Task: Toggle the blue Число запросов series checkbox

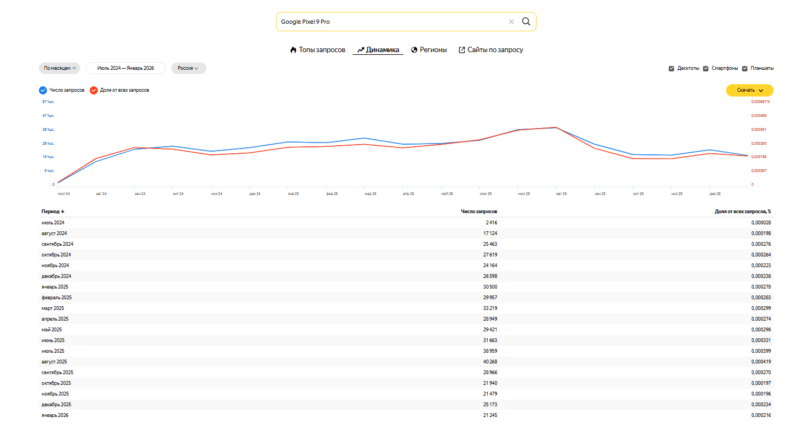Action: pos(43,90)
